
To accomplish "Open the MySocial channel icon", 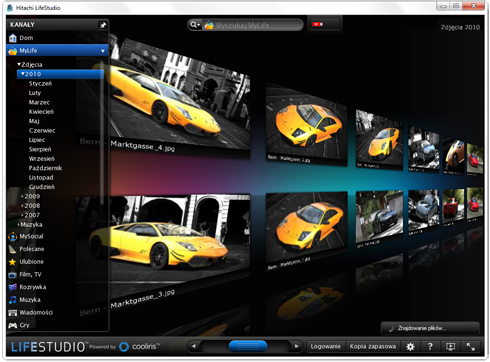I will pos(13,237).
